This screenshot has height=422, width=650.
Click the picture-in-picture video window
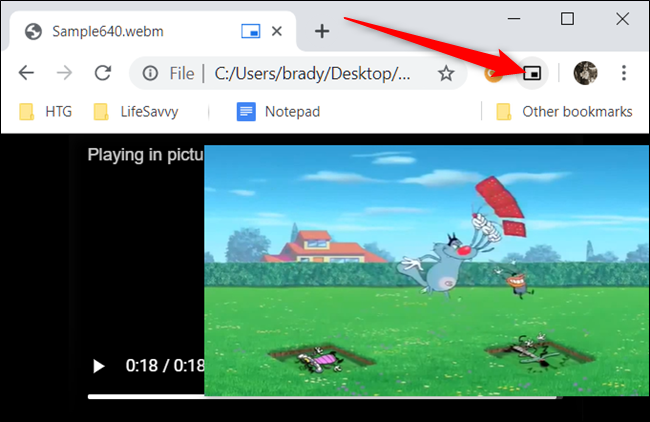coord(427,270)
